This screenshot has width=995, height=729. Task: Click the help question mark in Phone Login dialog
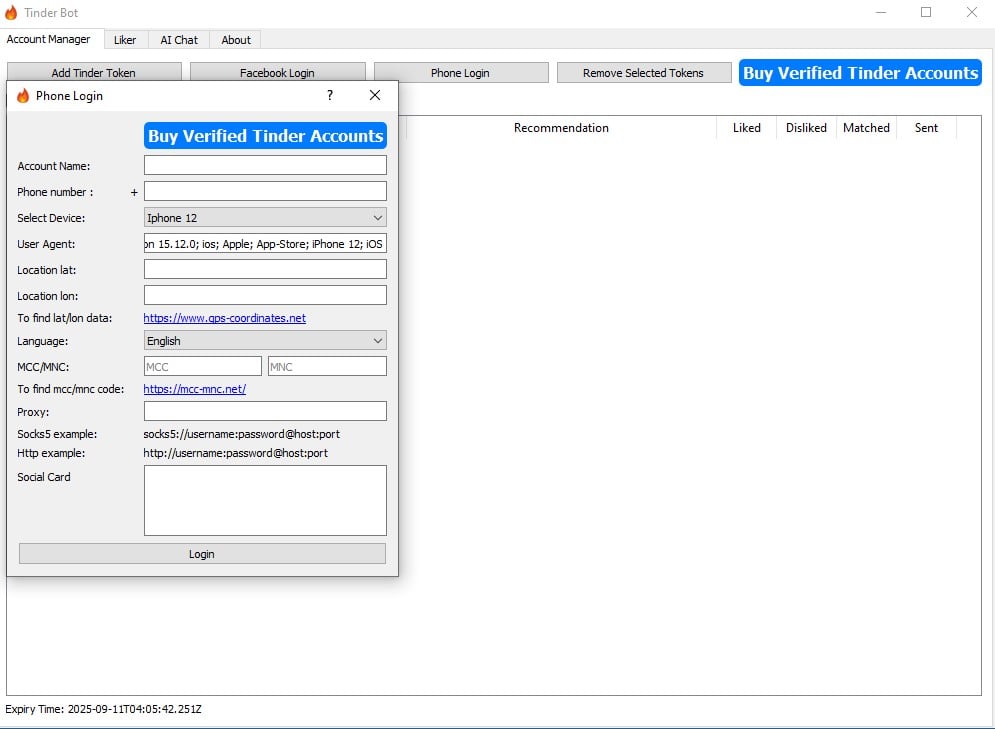(330, 95)
